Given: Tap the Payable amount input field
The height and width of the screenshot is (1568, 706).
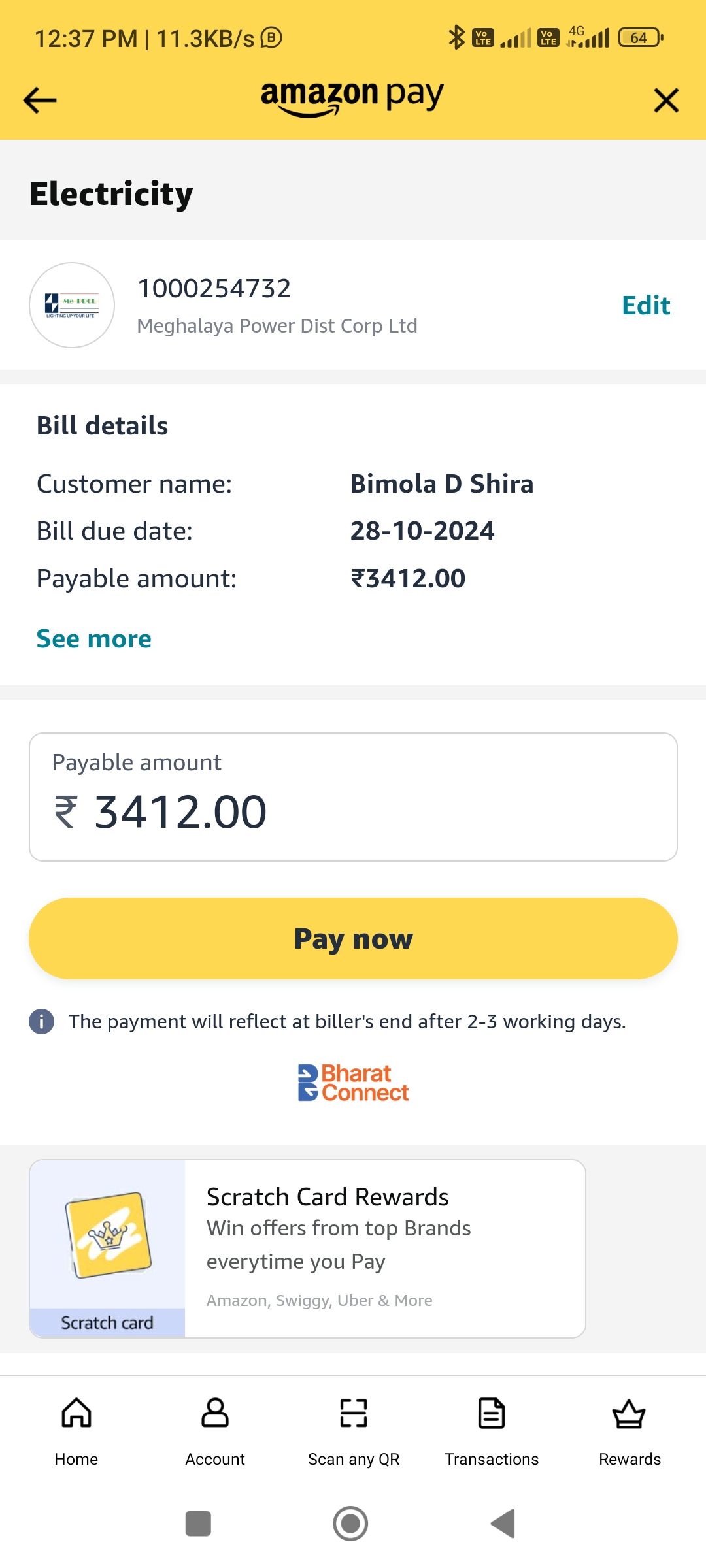Looking at the screenshot, I should pos(353,797).
